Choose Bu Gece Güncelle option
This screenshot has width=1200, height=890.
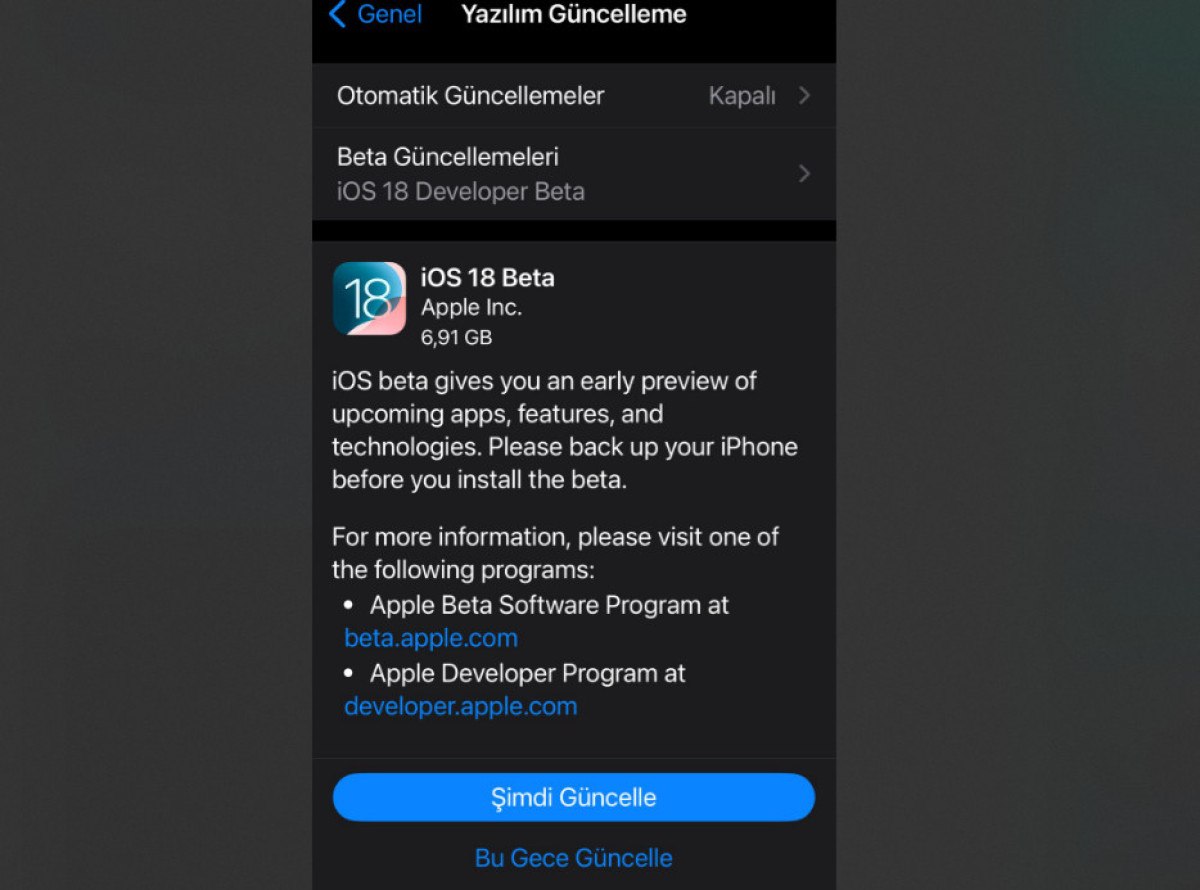coord(574,858)
